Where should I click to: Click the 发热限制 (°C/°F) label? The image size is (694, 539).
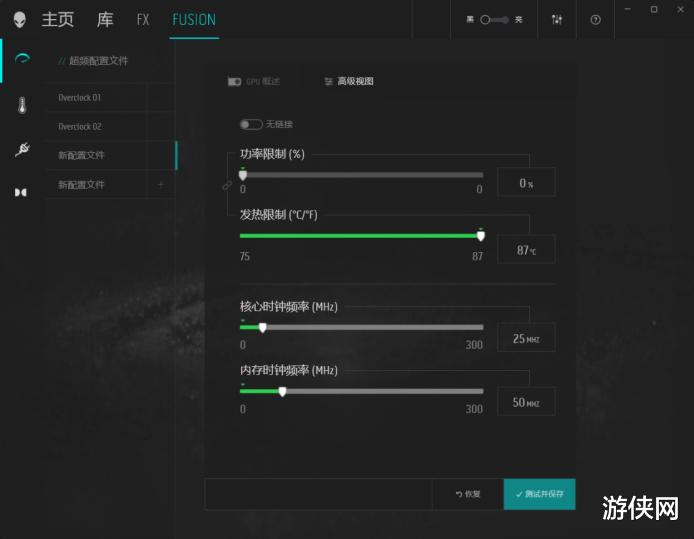278,215
